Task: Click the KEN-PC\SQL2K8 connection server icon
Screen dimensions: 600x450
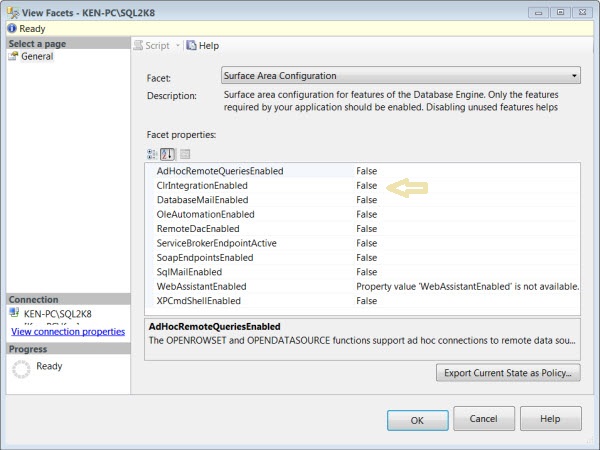Action: coord(15,313)
